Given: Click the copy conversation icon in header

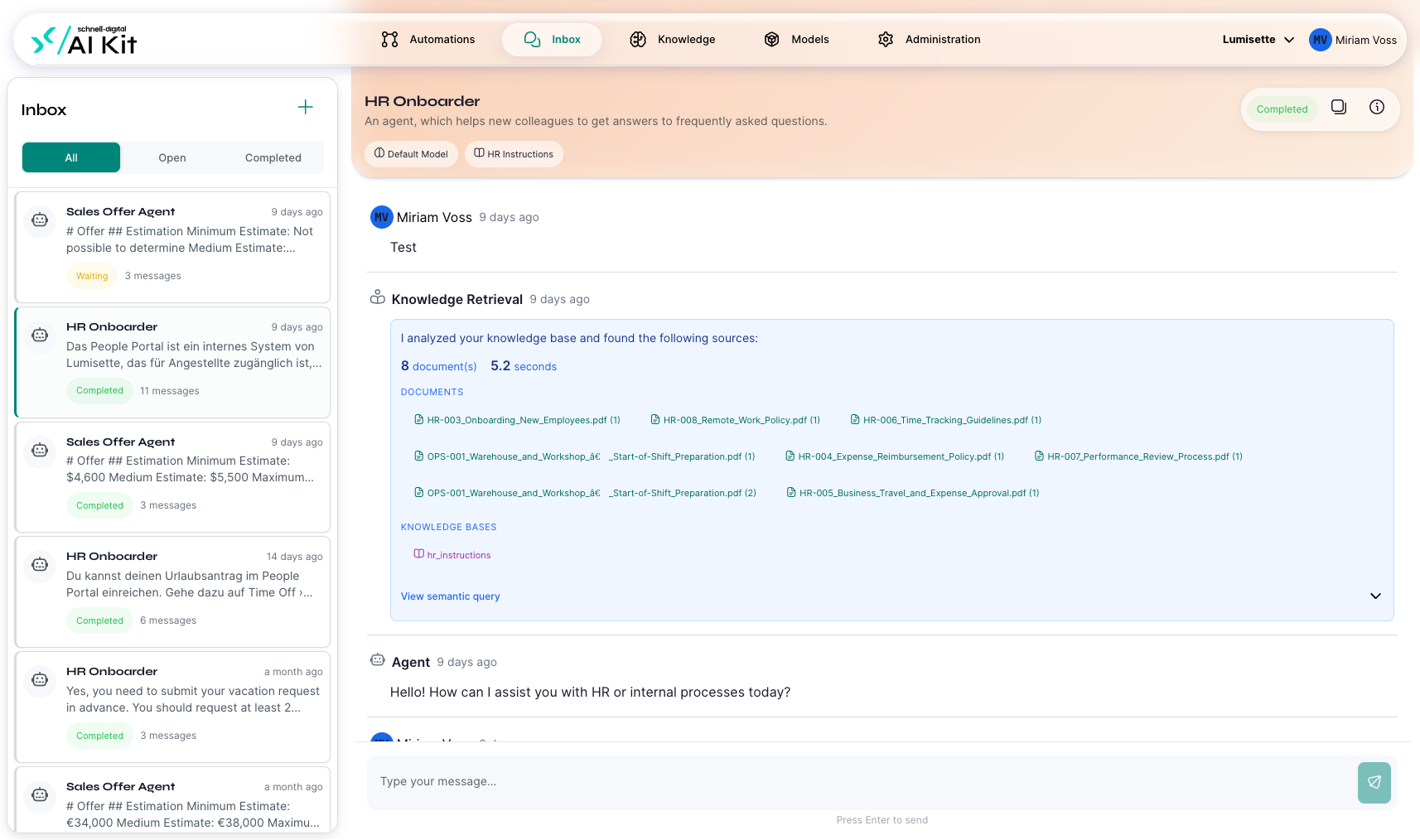Looking at the screenshot, I should pos(1339,107).
